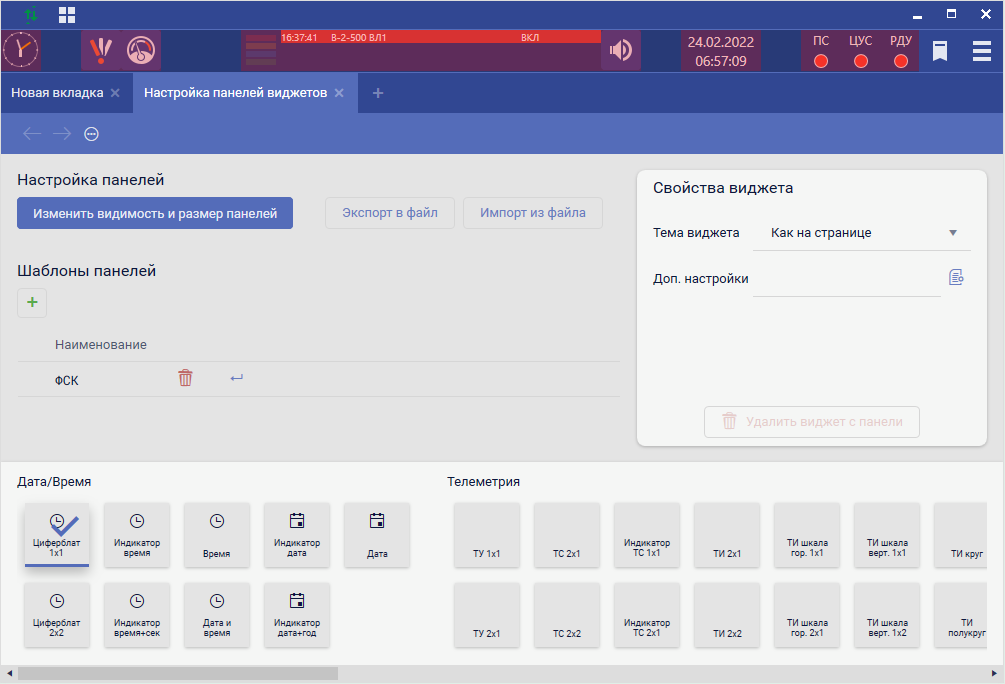This screenshot has width=1005, height=684.
Task: Click Изменить видимость и размер панелей
Action: (x=155, y=213)
